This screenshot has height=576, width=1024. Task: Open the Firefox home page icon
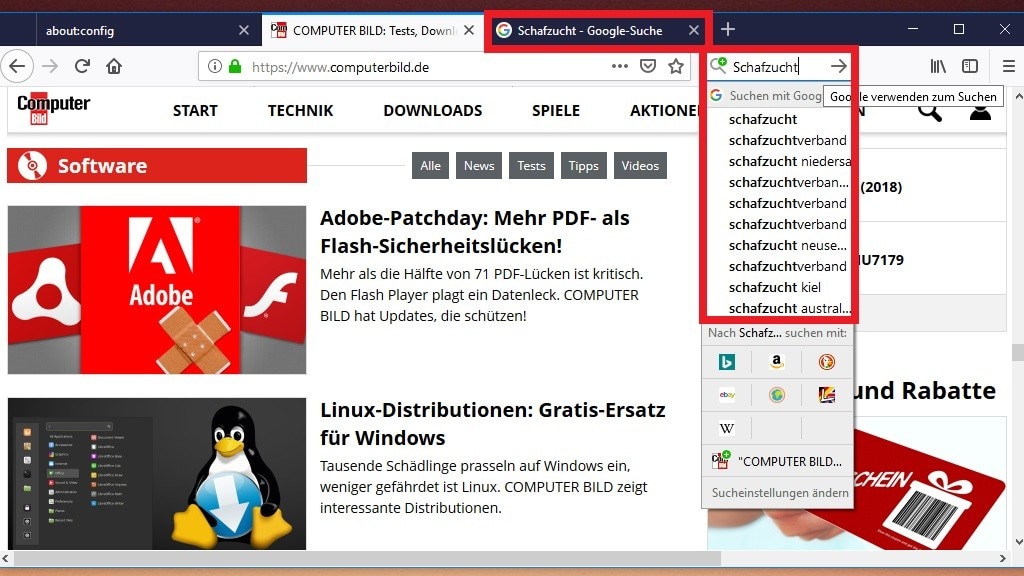click(114, 66)
